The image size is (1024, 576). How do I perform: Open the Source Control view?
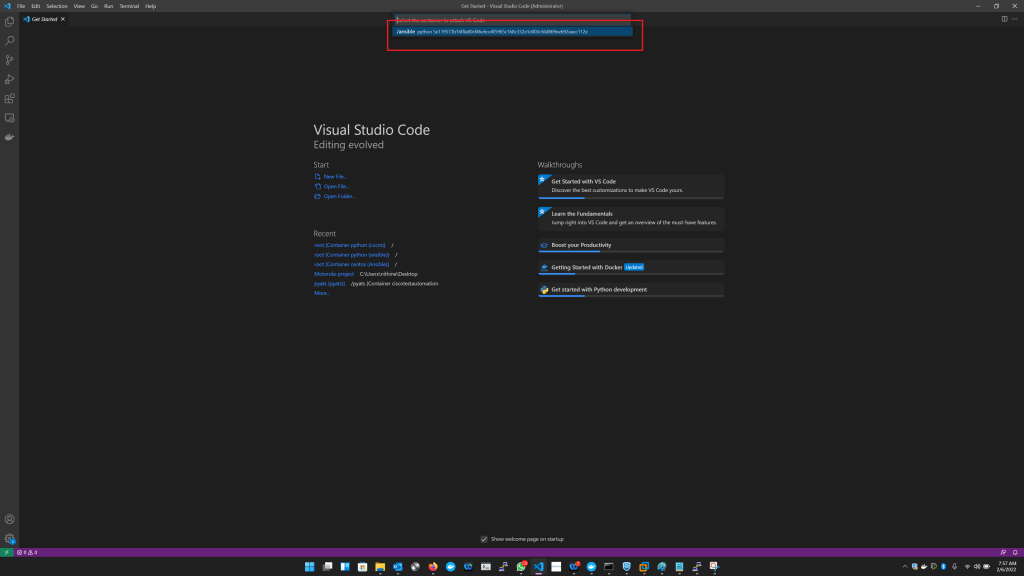pyautogui.click(x=10, y=60)
